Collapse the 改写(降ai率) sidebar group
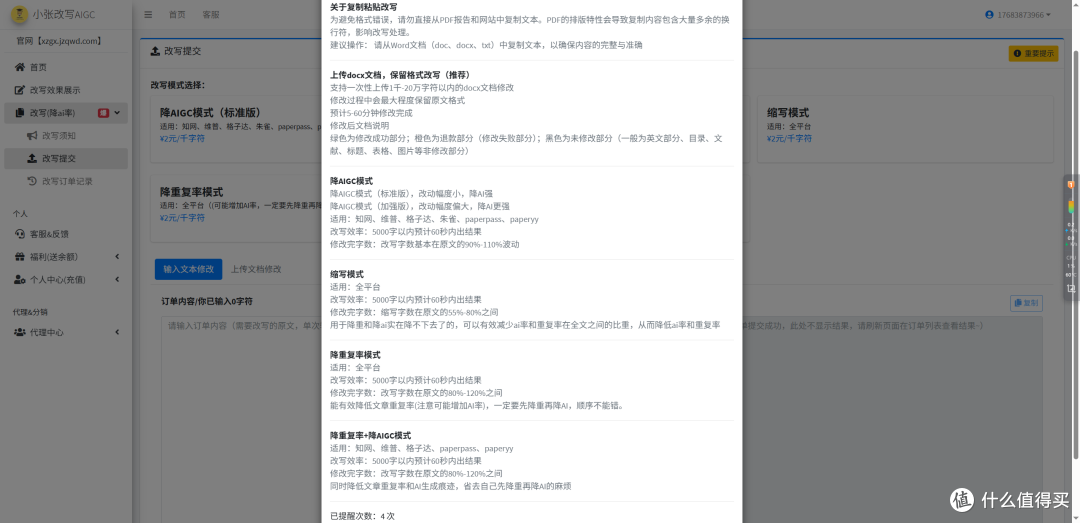1080x523 pixels. [x=65, y=112]
